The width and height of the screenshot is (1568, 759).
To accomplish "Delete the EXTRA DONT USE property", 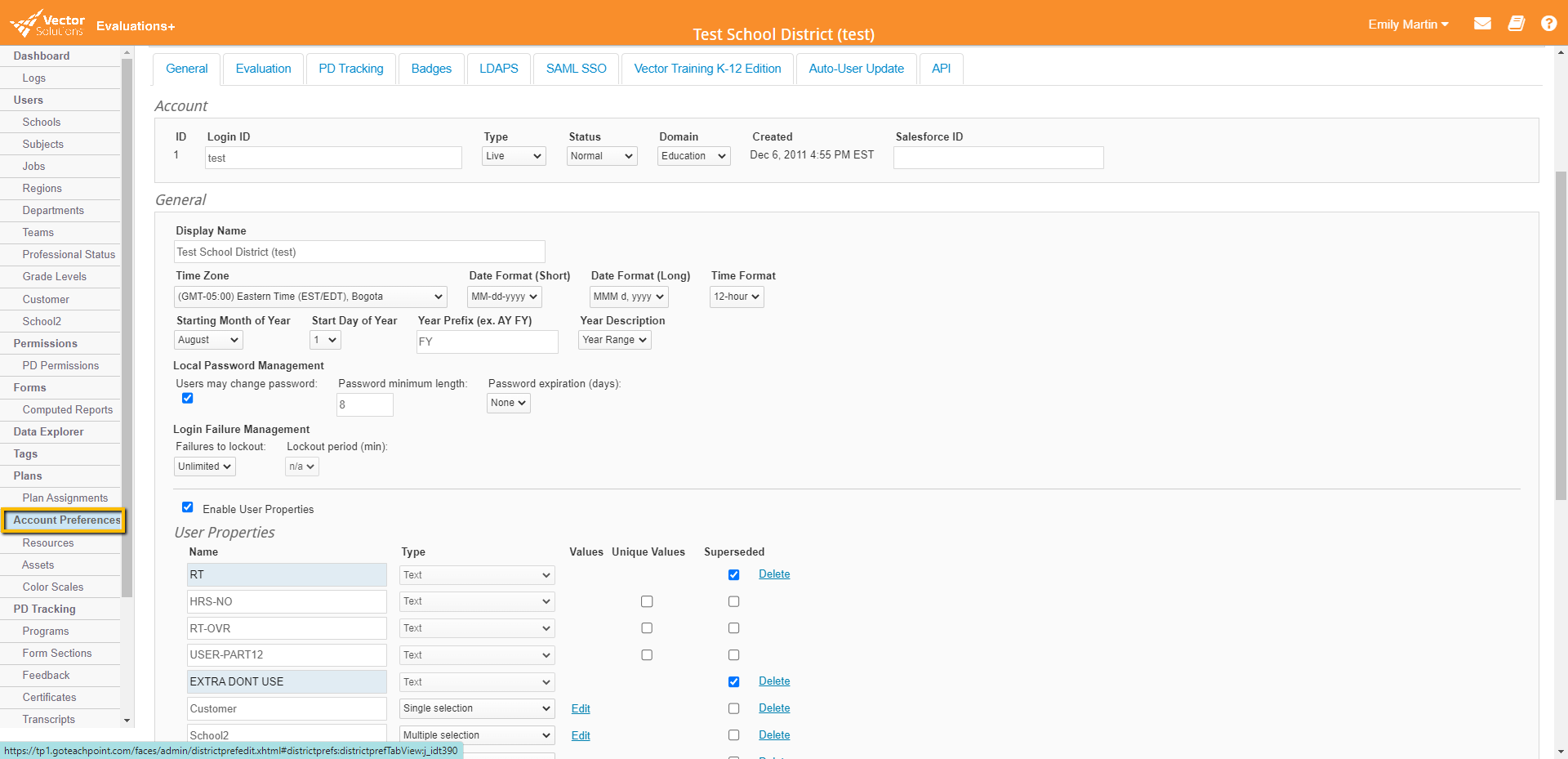I will point(773,681).
